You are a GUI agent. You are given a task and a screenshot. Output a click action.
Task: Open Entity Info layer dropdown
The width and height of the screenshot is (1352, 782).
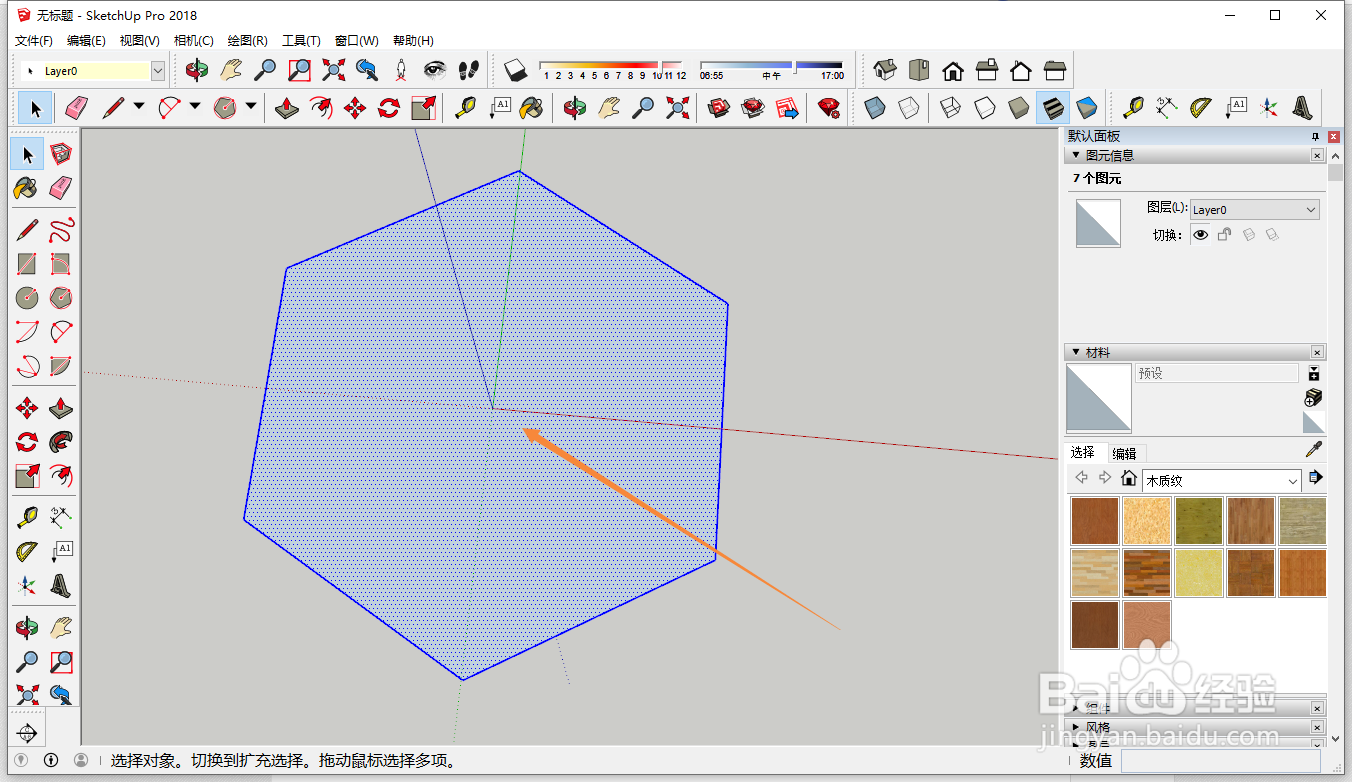click(x=1254, y=210)
